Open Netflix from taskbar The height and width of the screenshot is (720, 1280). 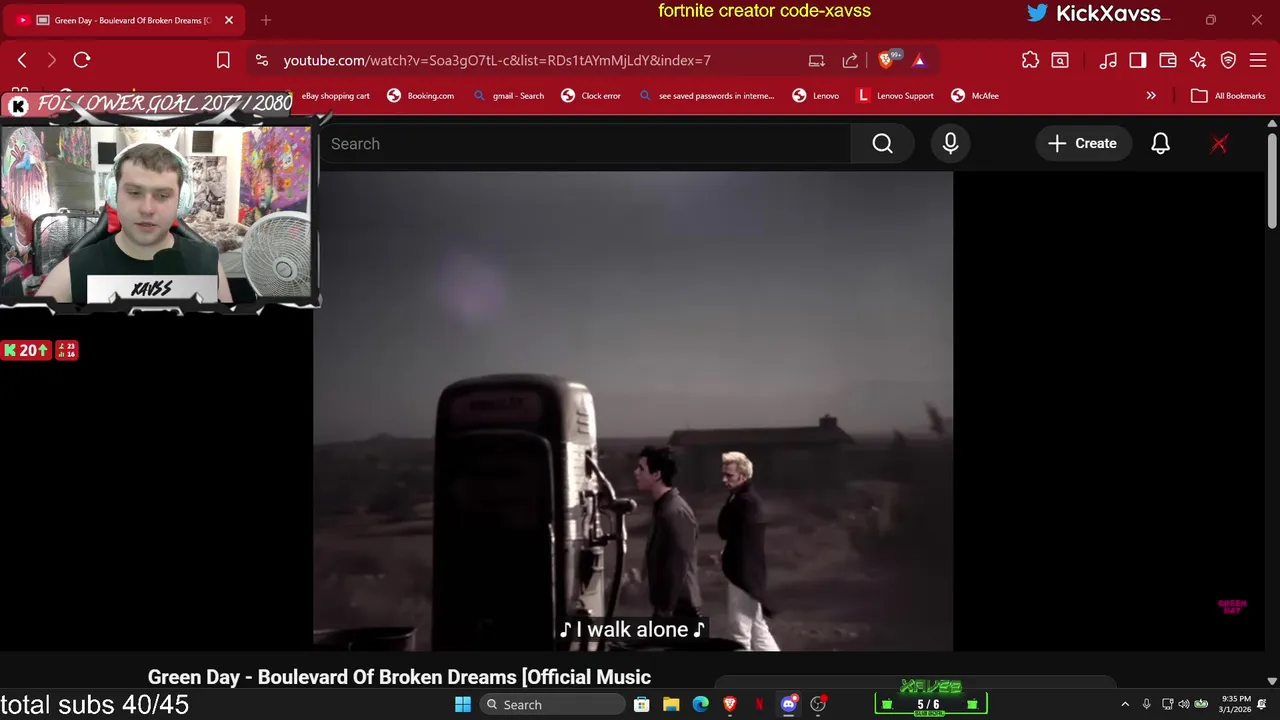point(759,704)
